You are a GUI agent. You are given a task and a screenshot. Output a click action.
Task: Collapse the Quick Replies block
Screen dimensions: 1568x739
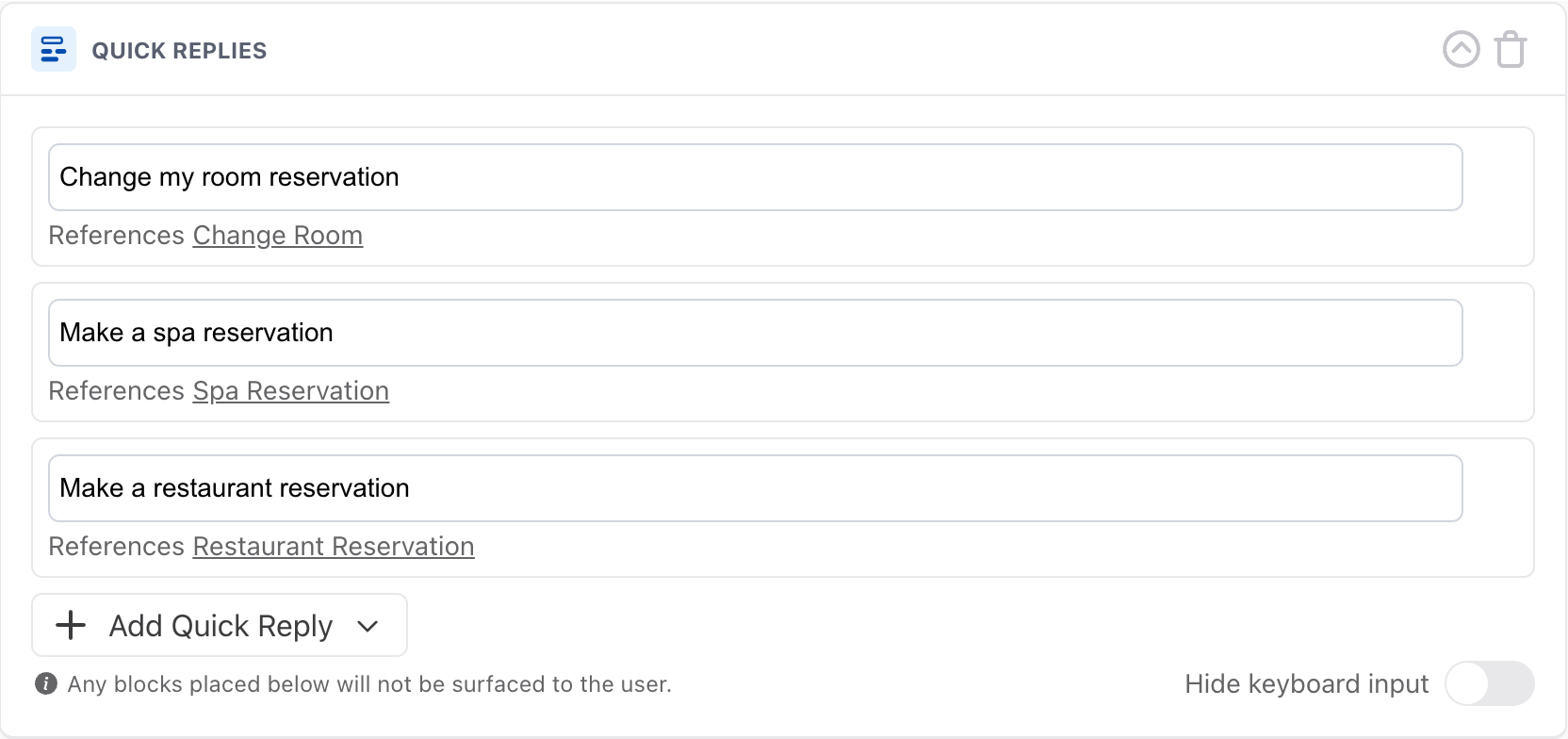(1462, 50)
